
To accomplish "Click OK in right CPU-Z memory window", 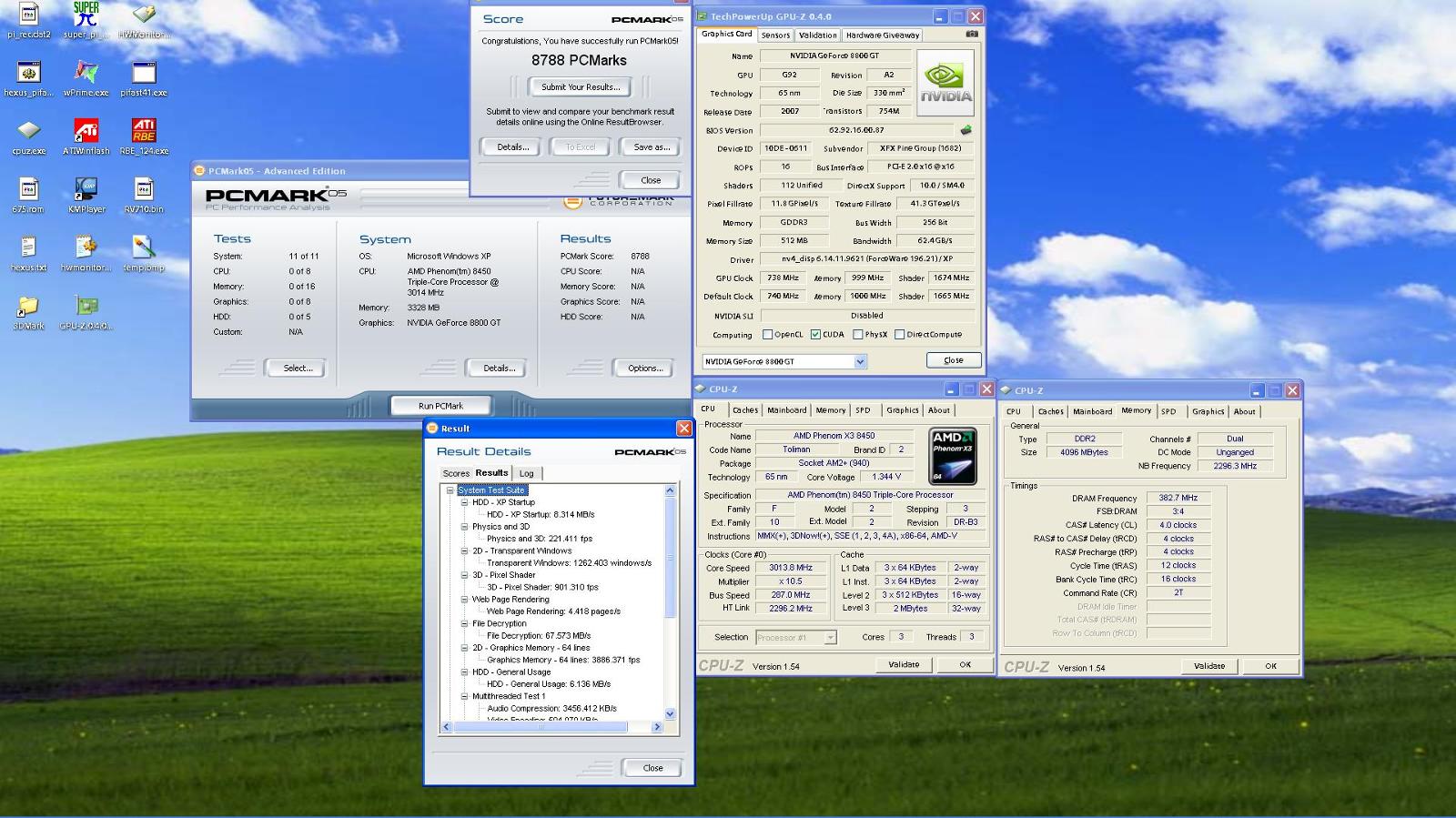I will (1270, 666).
